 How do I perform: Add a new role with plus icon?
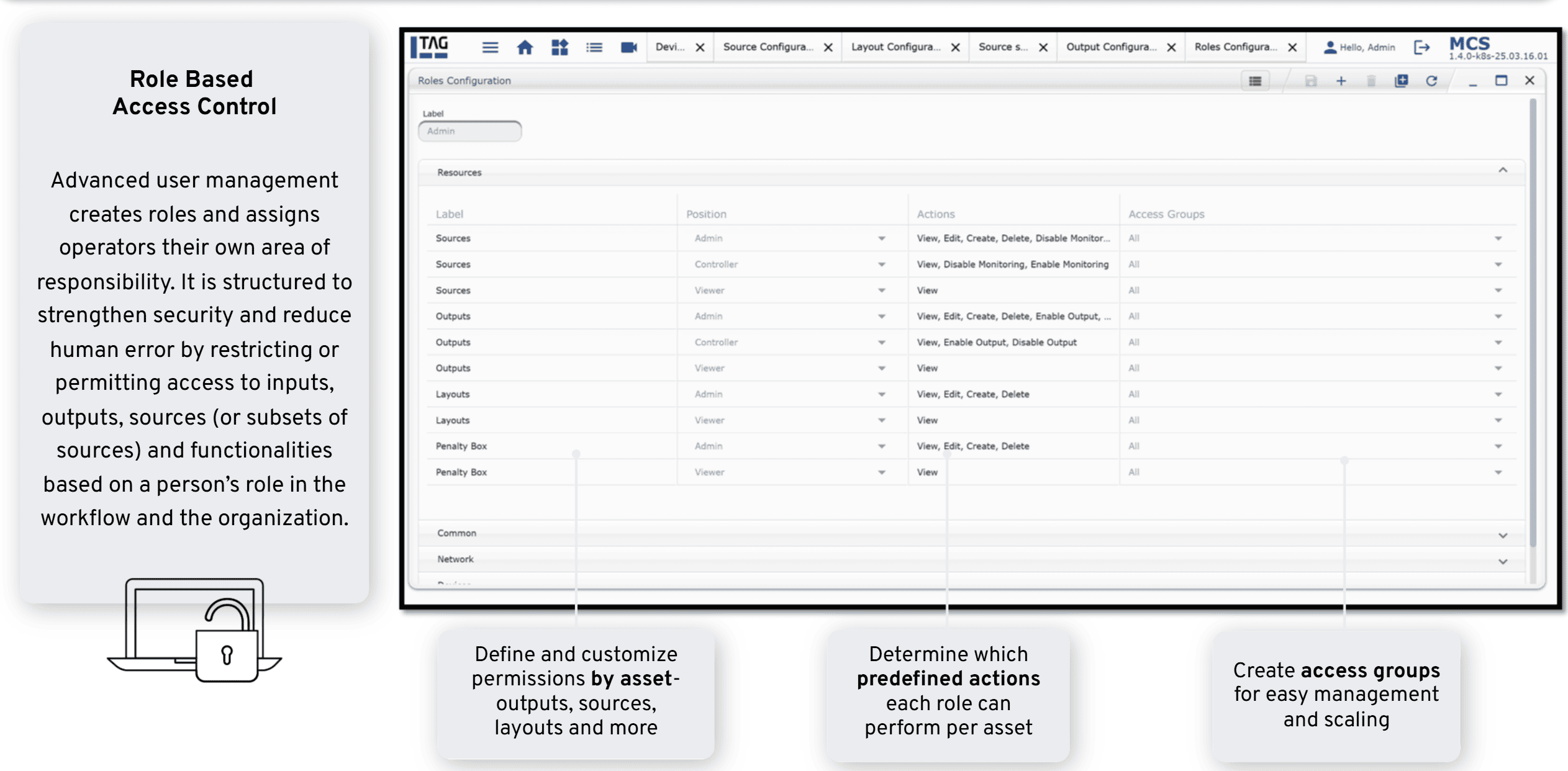tap(1341, 81)
